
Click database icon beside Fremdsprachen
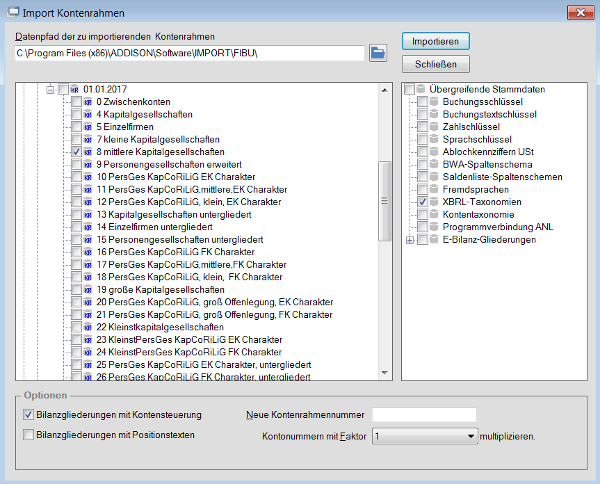point(434,189)
